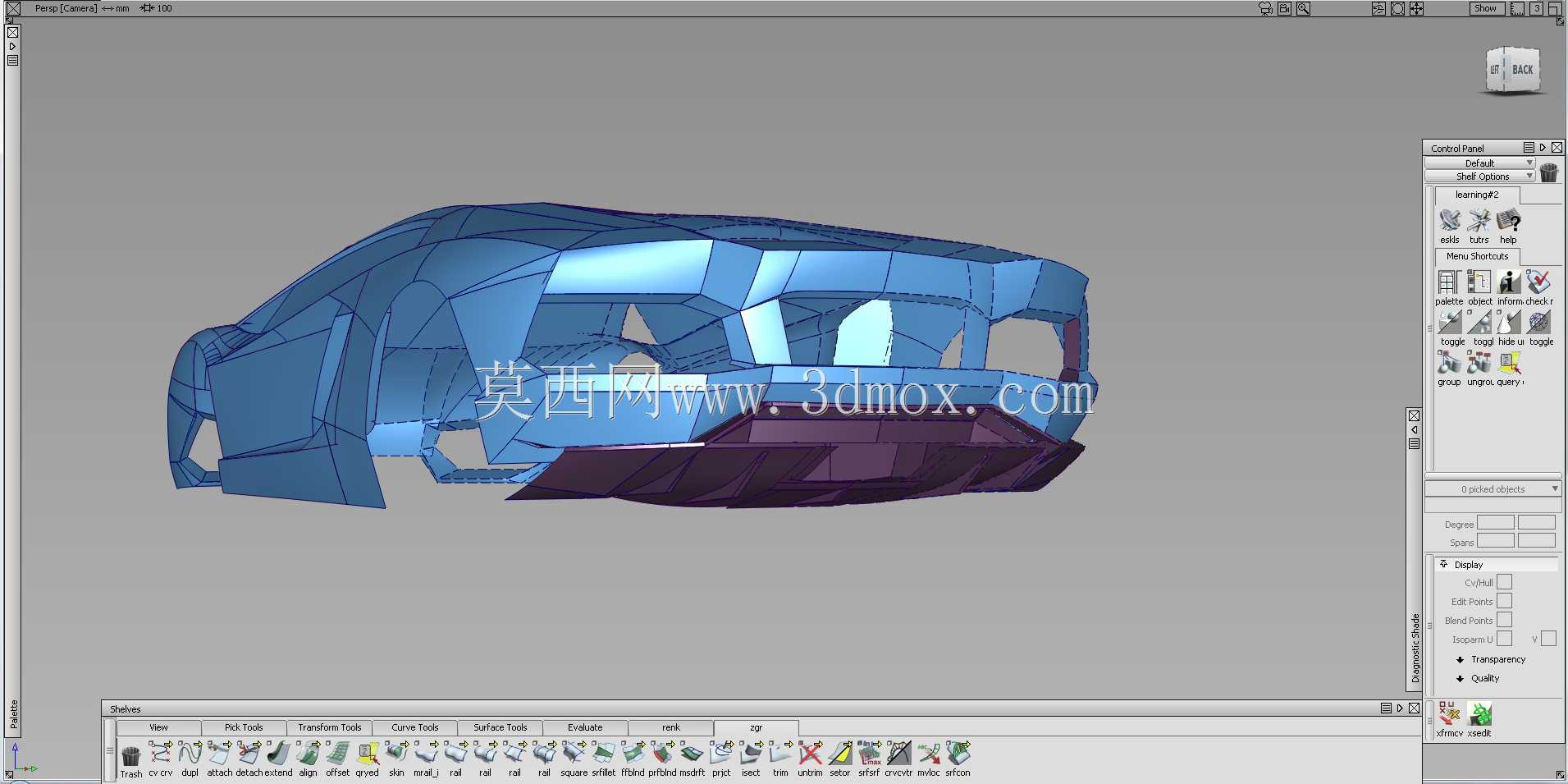The height and width of the screenshot is (784, 1568).
Task: Open the Transform Tools shelf tab
Action: pyautogui.click(x=329, y=727)
